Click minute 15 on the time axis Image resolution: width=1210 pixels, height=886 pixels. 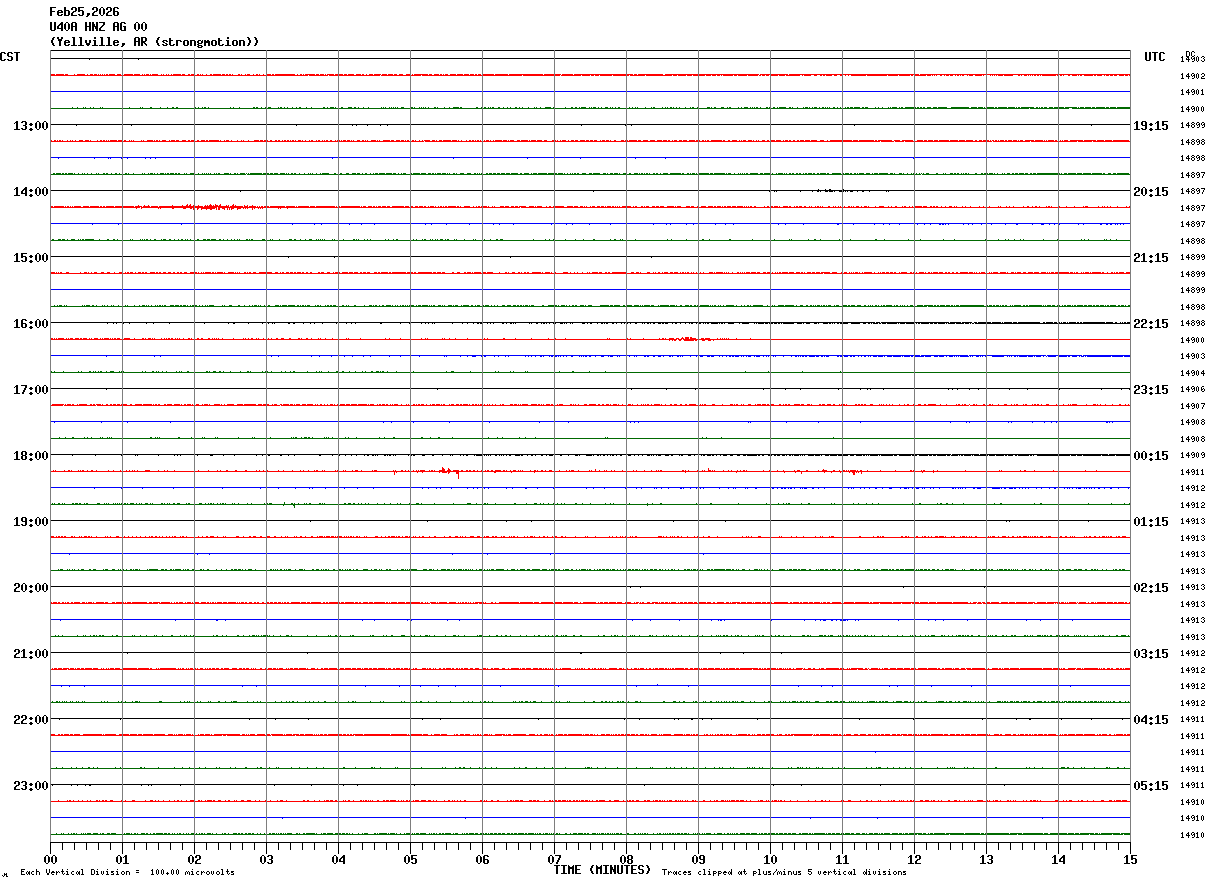[1130, 859]
